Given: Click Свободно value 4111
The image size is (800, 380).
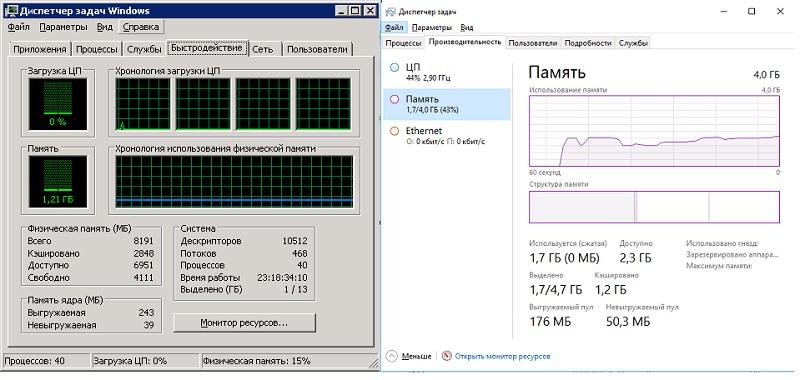Looking at the screenshot, I should [x=143, y=278].
